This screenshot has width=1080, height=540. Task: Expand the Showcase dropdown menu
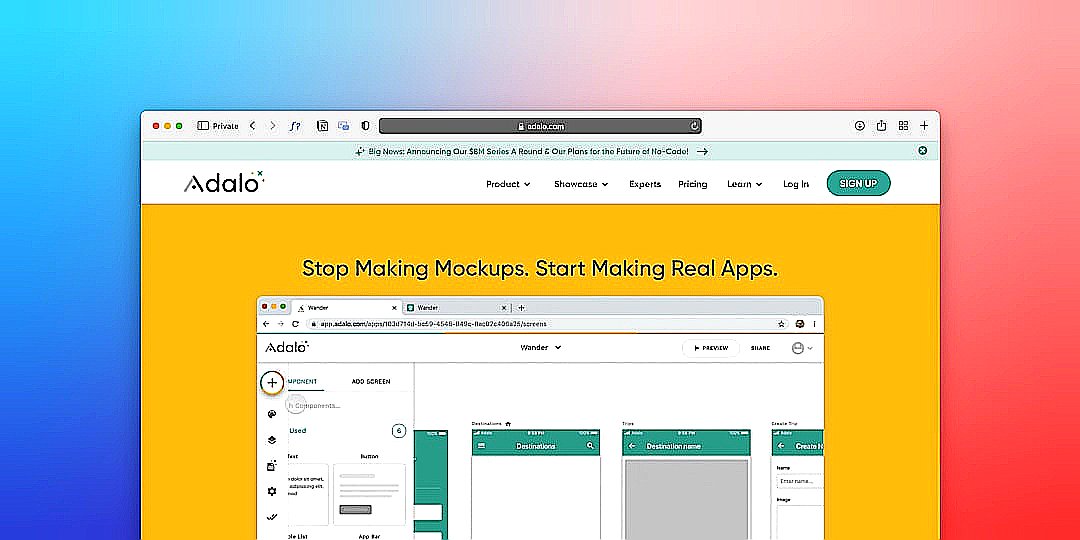(x=581, y=184)
